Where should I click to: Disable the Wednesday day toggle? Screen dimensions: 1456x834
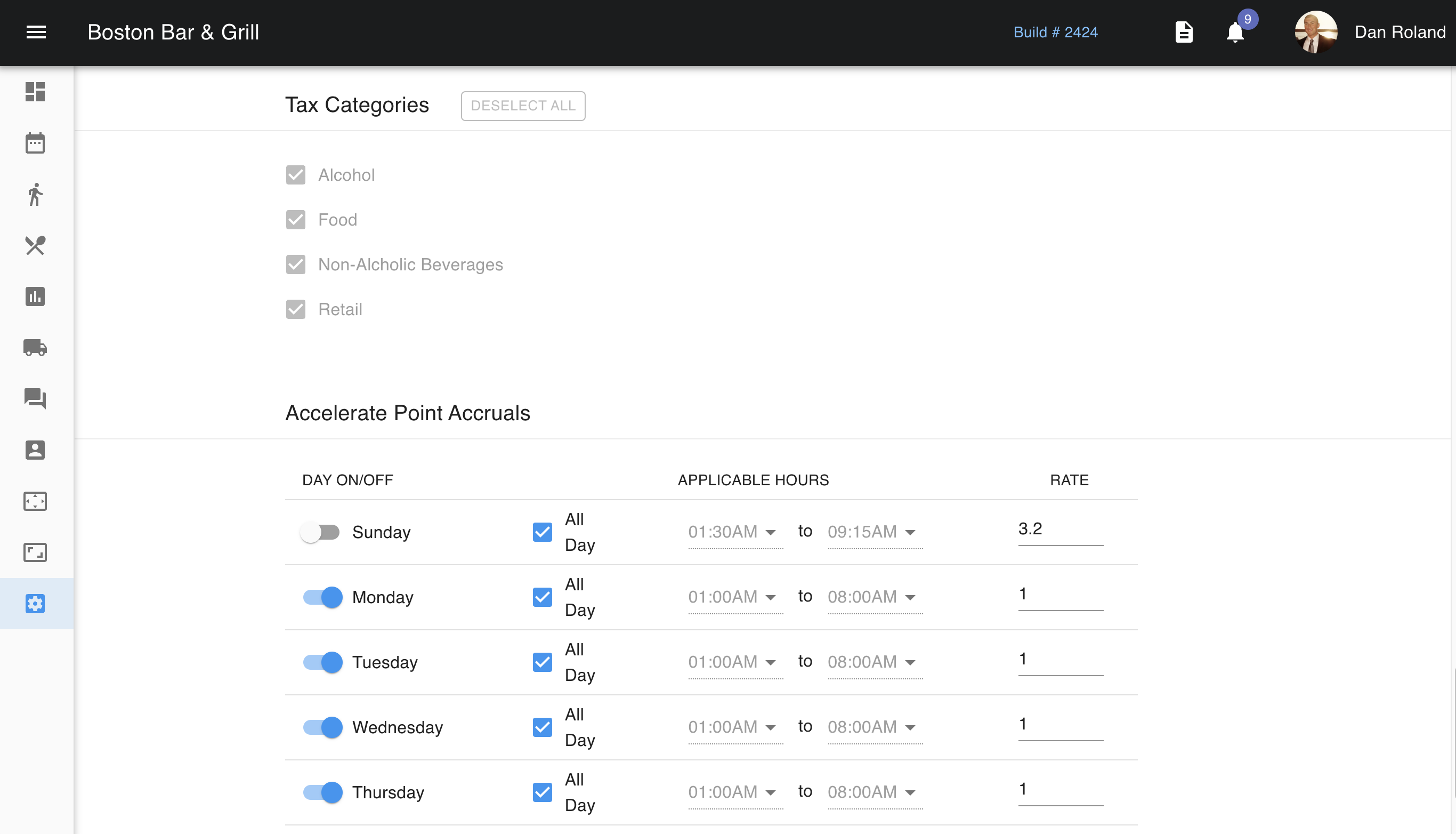[x=323, y=727]
